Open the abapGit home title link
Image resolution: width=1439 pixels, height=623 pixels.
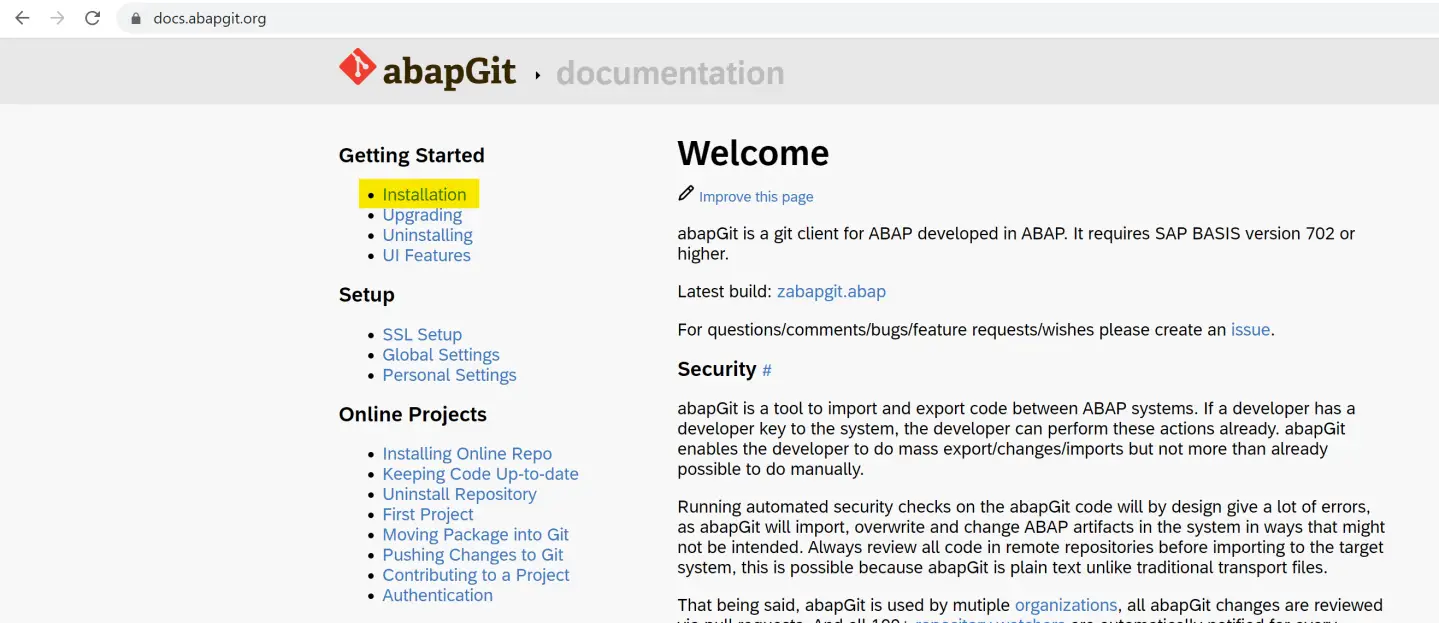(449, 72)
